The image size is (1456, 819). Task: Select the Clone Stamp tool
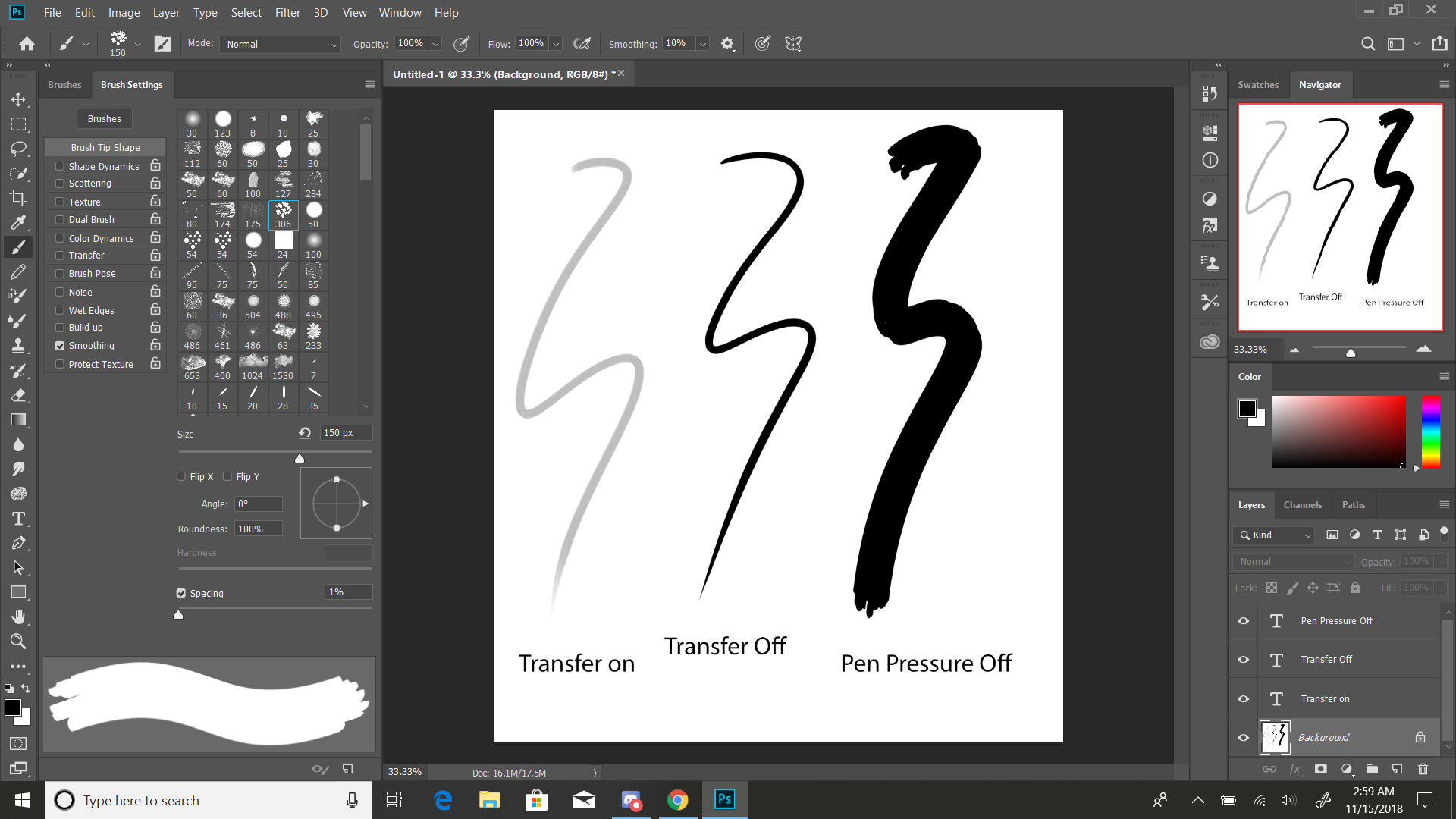click(x=18, y=345)
